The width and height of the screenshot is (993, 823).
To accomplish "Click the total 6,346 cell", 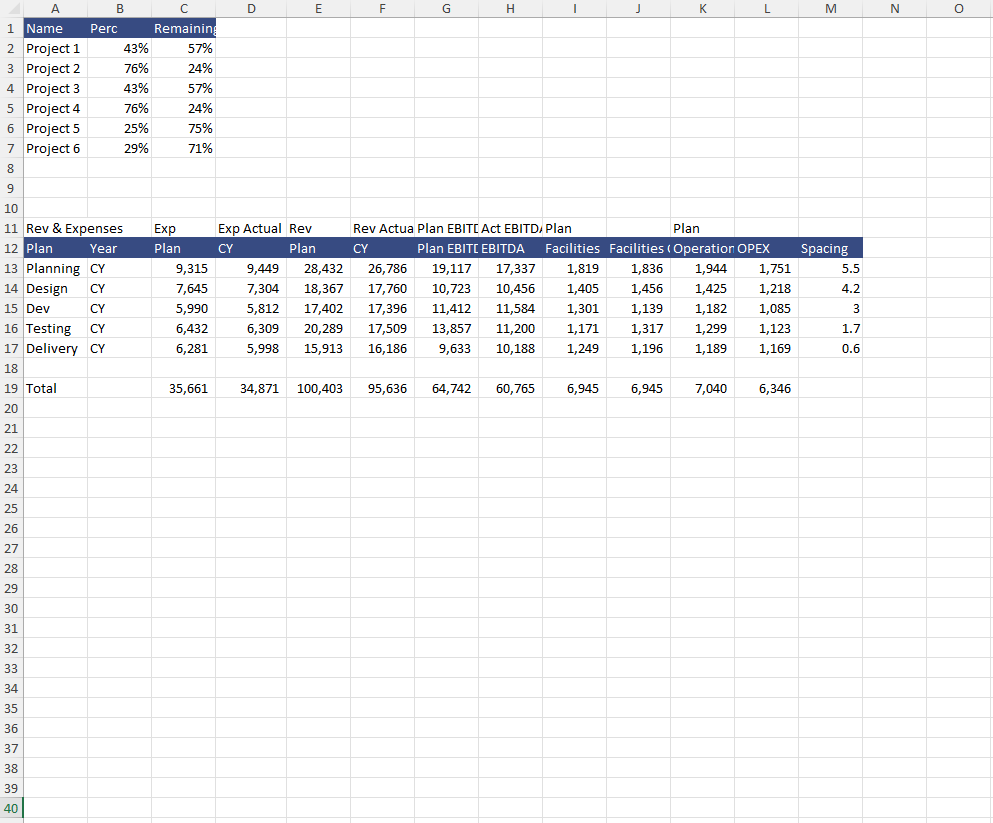I will [x=766, y=388].
